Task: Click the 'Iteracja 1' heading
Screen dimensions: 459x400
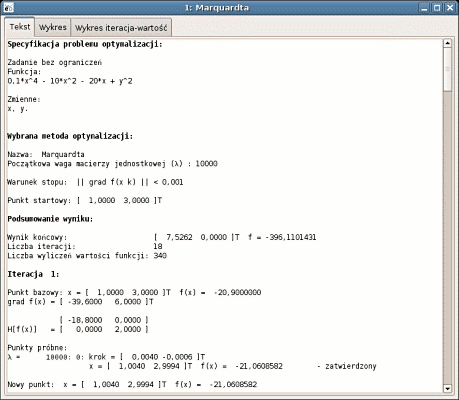Action: click(33, 274)
